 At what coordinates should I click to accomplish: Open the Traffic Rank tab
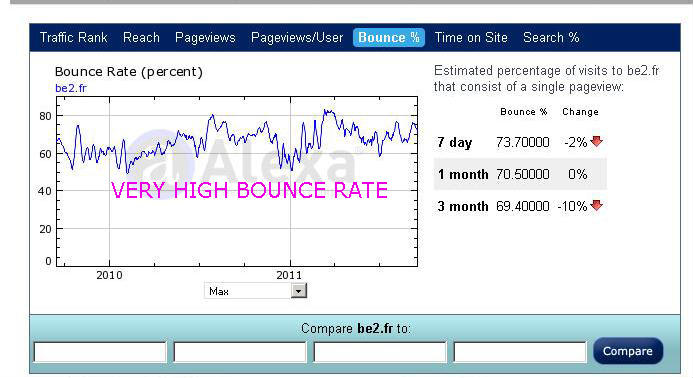coord(73,38)
